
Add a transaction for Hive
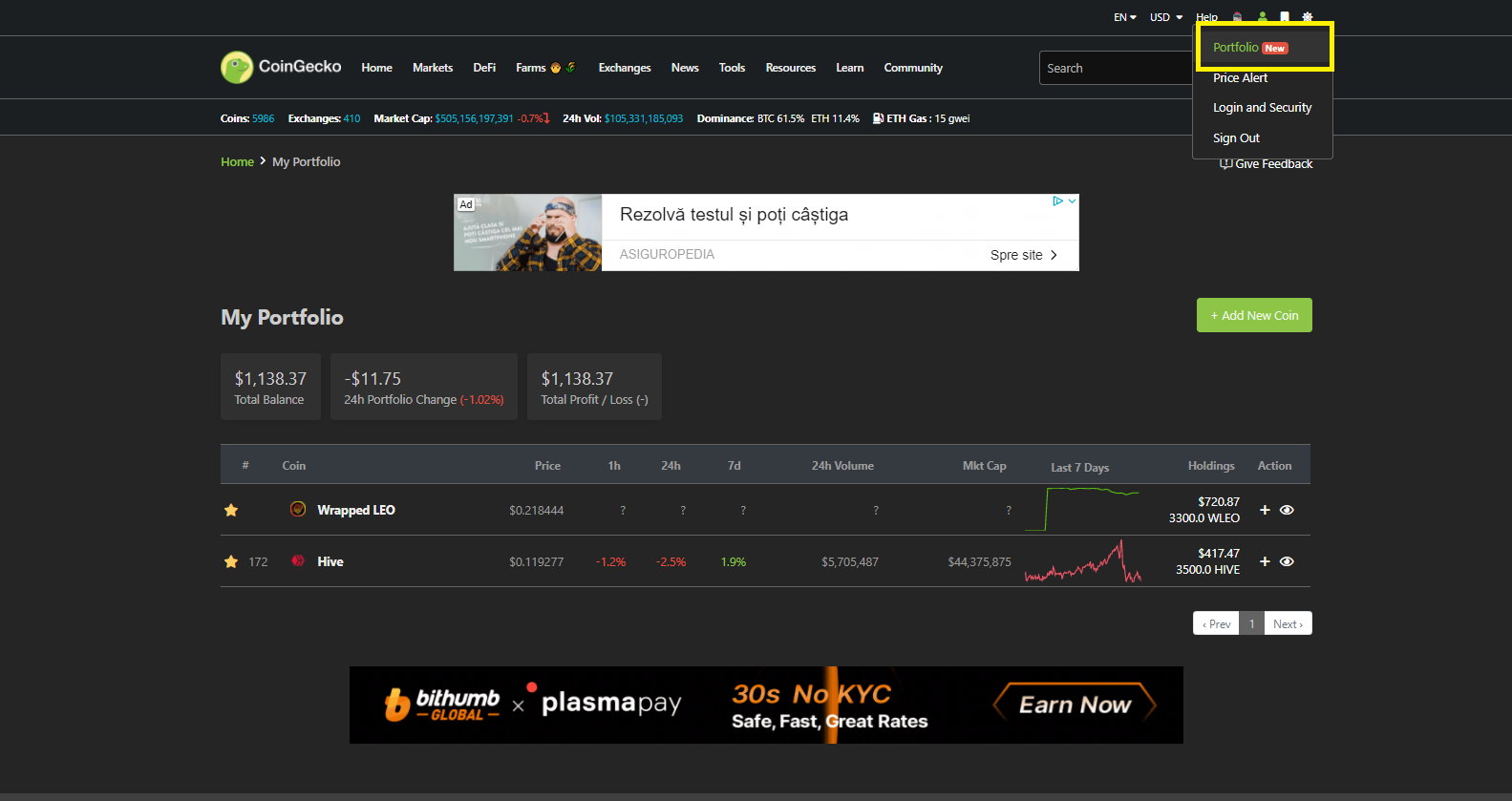[1265, 561]
